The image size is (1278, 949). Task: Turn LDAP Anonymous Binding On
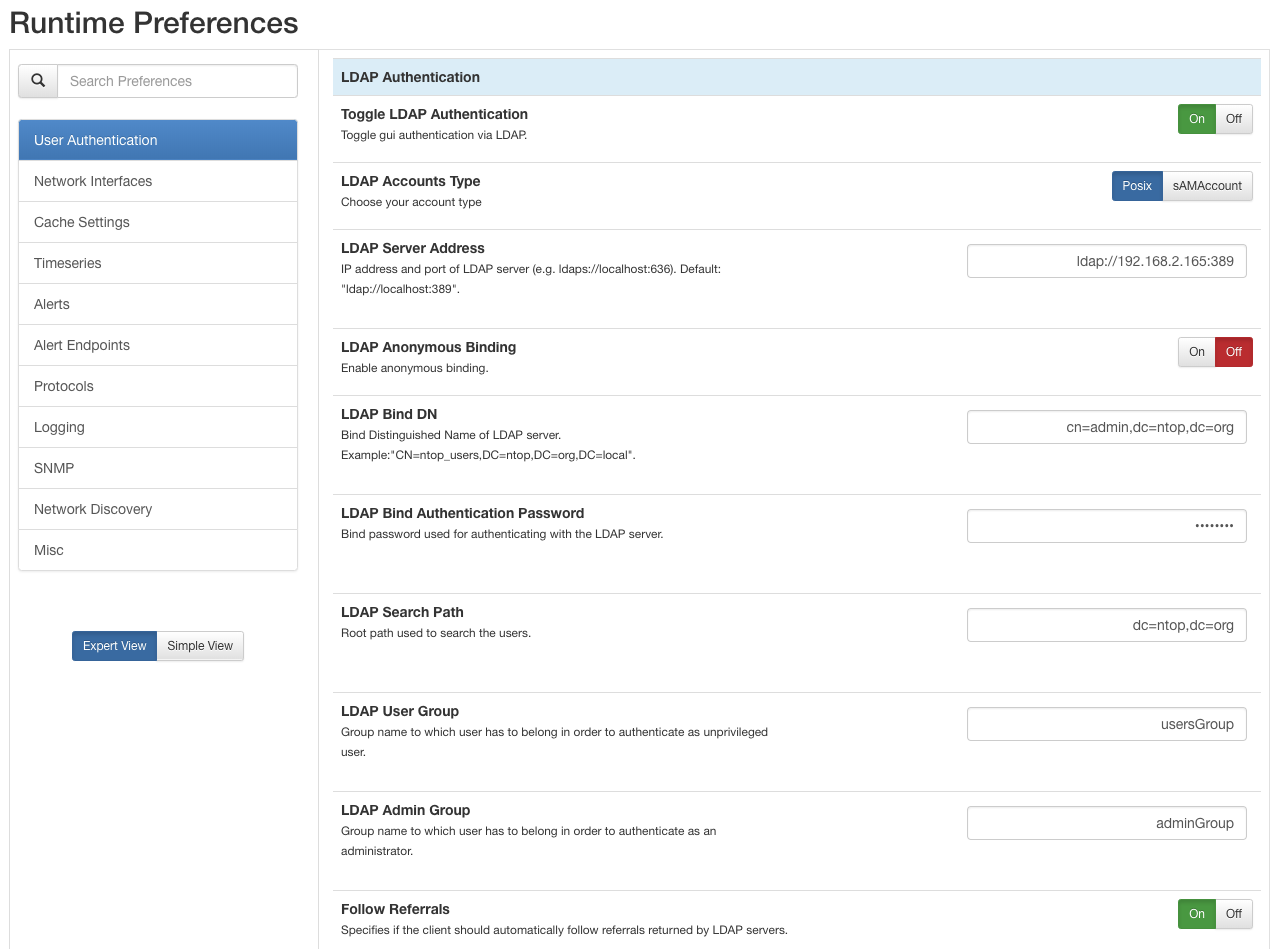1197,352
